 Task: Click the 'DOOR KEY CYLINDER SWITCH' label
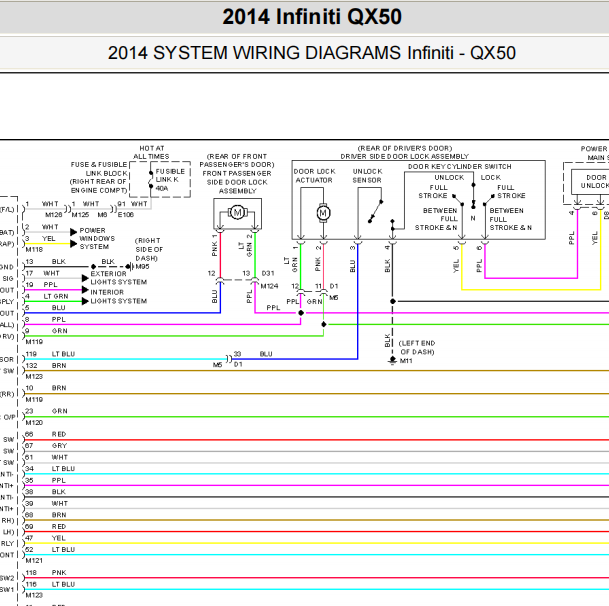point(459,167)
